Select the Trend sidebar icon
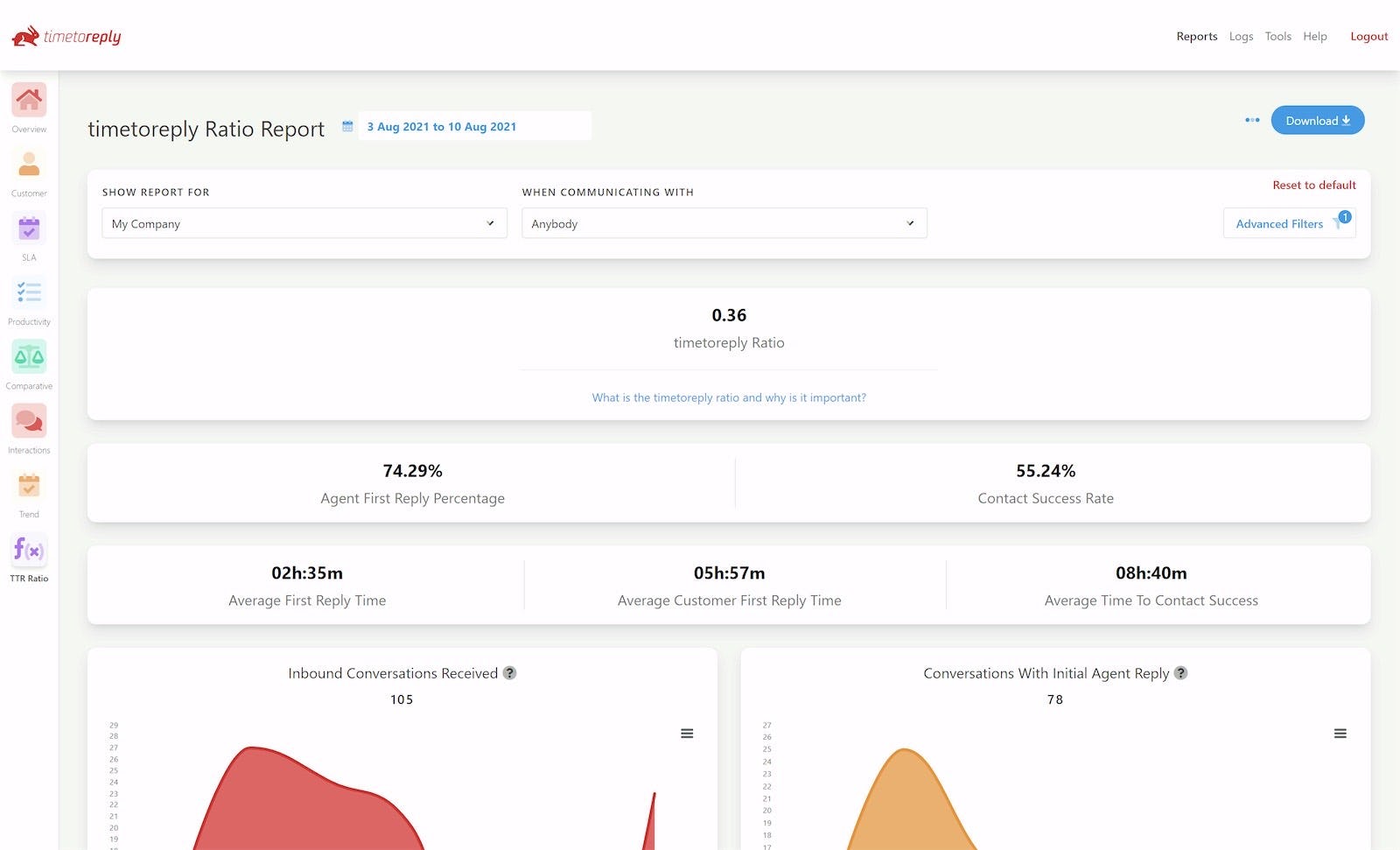 29,485
